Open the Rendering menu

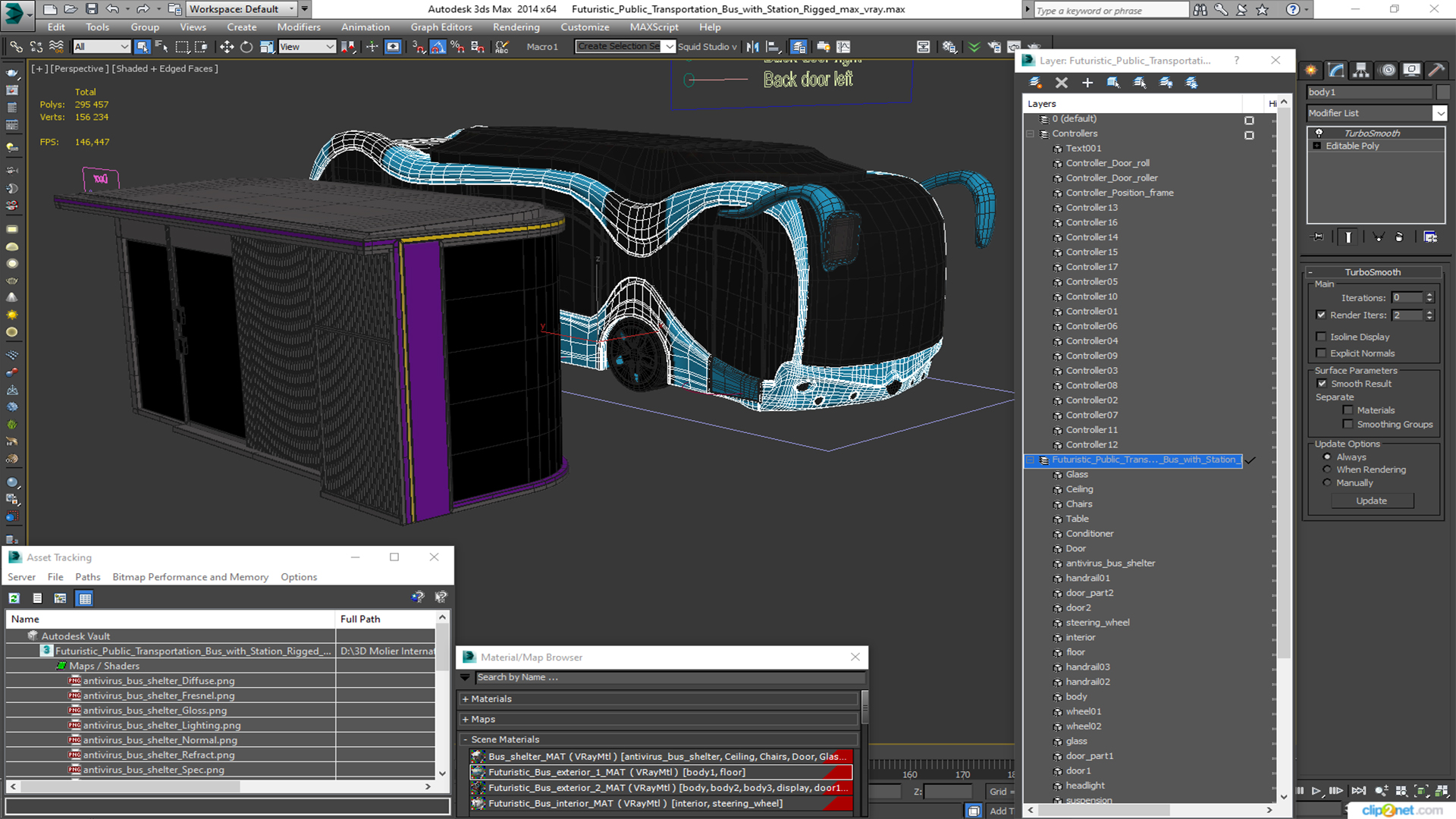516,27
